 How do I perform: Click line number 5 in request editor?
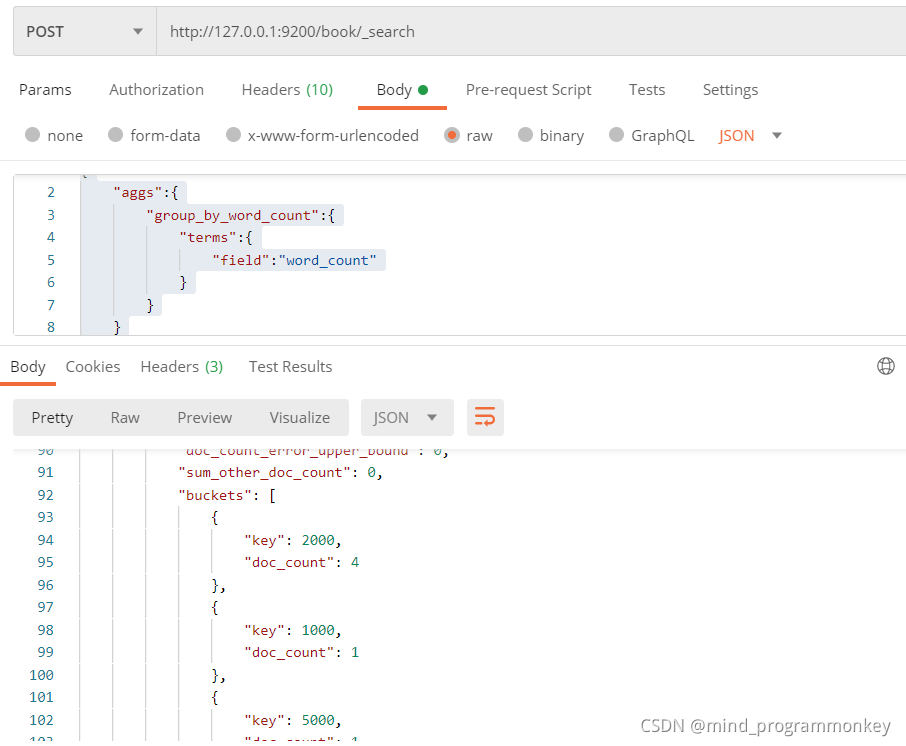coord(51,261)
